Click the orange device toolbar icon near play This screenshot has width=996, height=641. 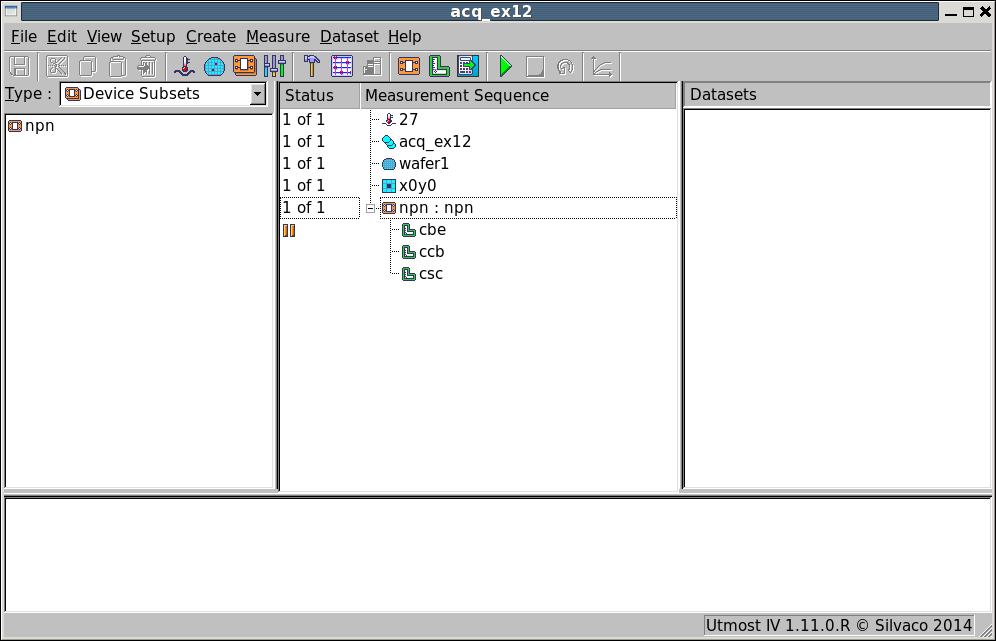[x=408, y=66]
